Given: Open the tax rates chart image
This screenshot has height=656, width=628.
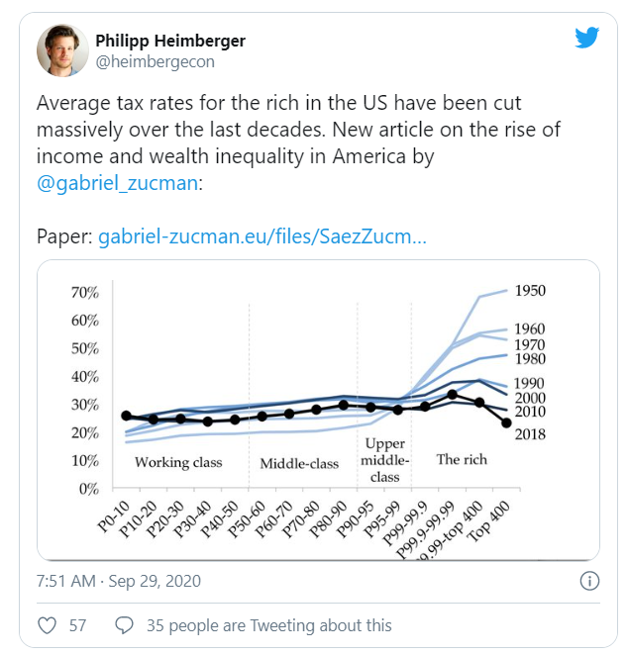Looking at the screenshot, I should pos(318,410).
